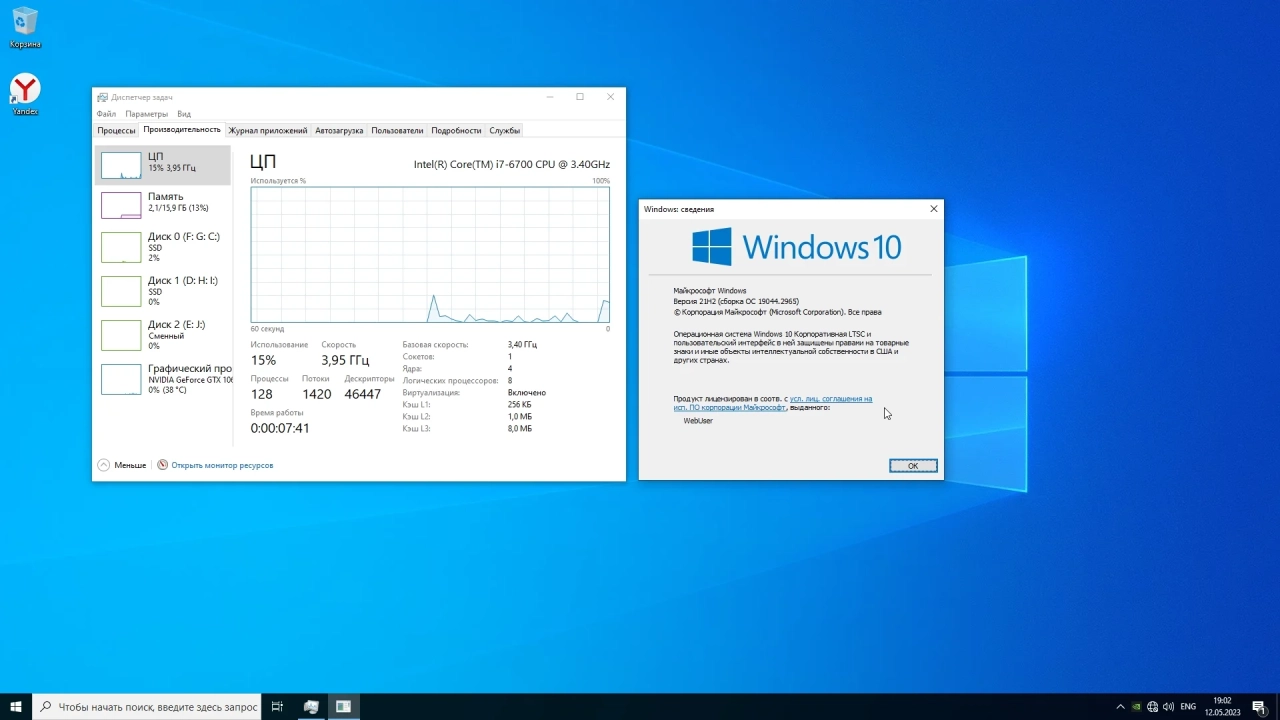Open the Параметры menu in Task Manager

146,114
